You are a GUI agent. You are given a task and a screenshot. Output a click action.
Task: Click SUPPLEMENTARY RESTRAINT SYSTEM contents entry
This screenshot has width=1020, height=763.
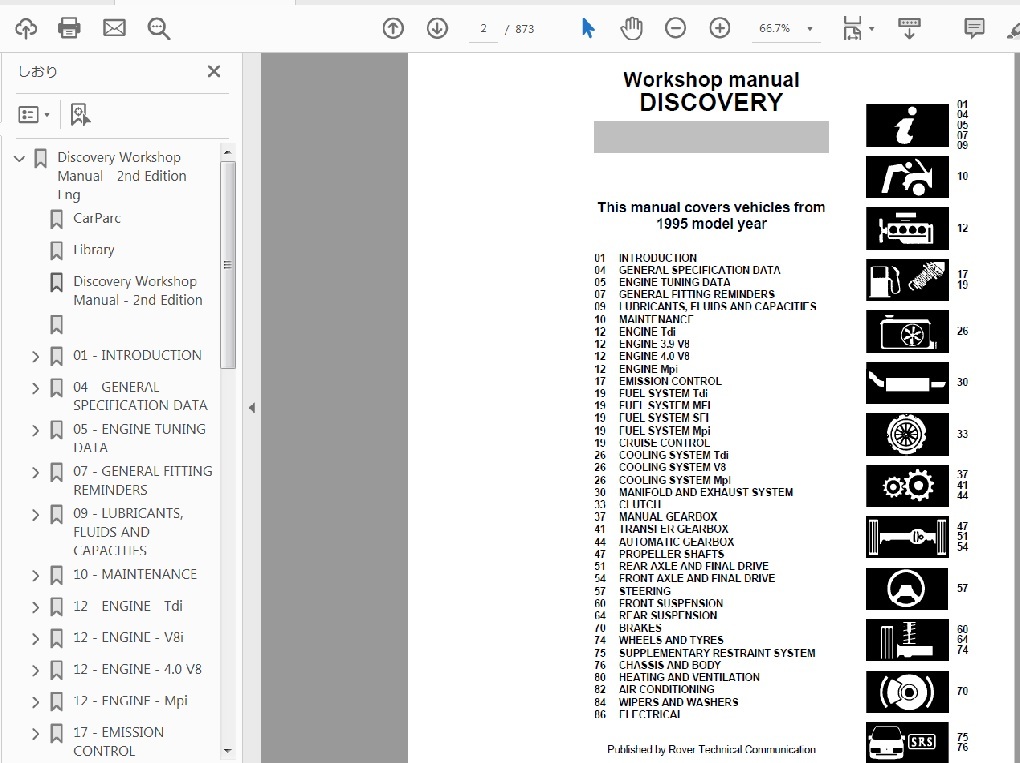pos(717,653)
